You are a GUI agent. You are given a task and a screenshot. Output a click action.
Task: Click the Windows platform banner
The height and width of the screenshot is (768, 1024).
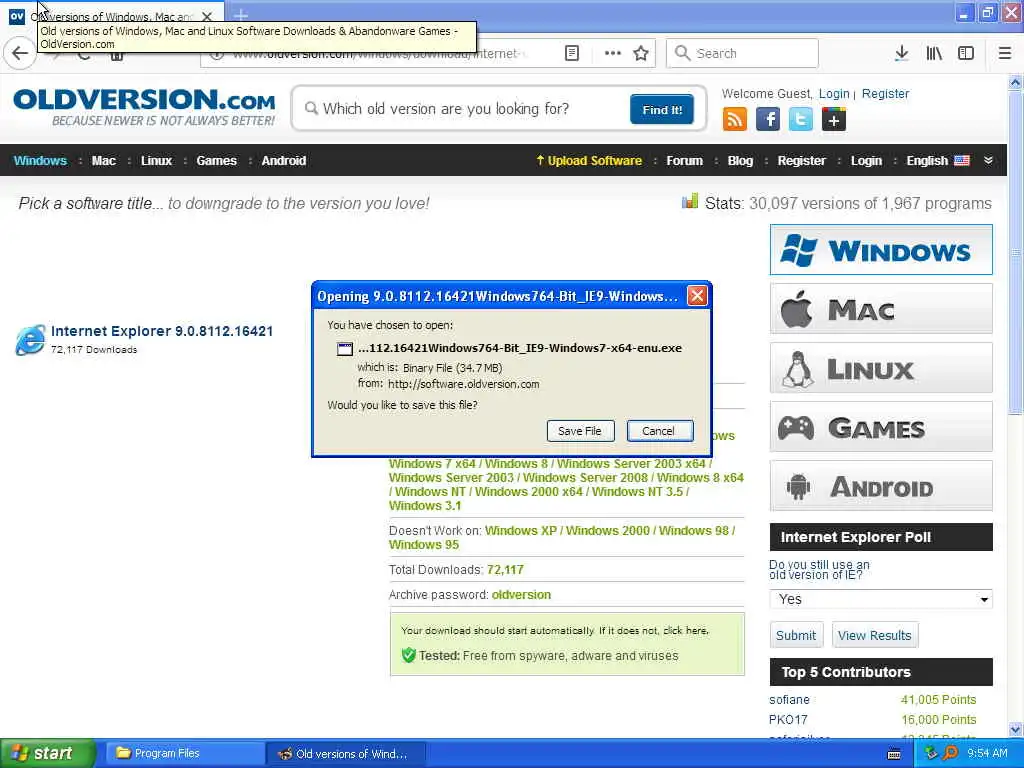(881, 250)
